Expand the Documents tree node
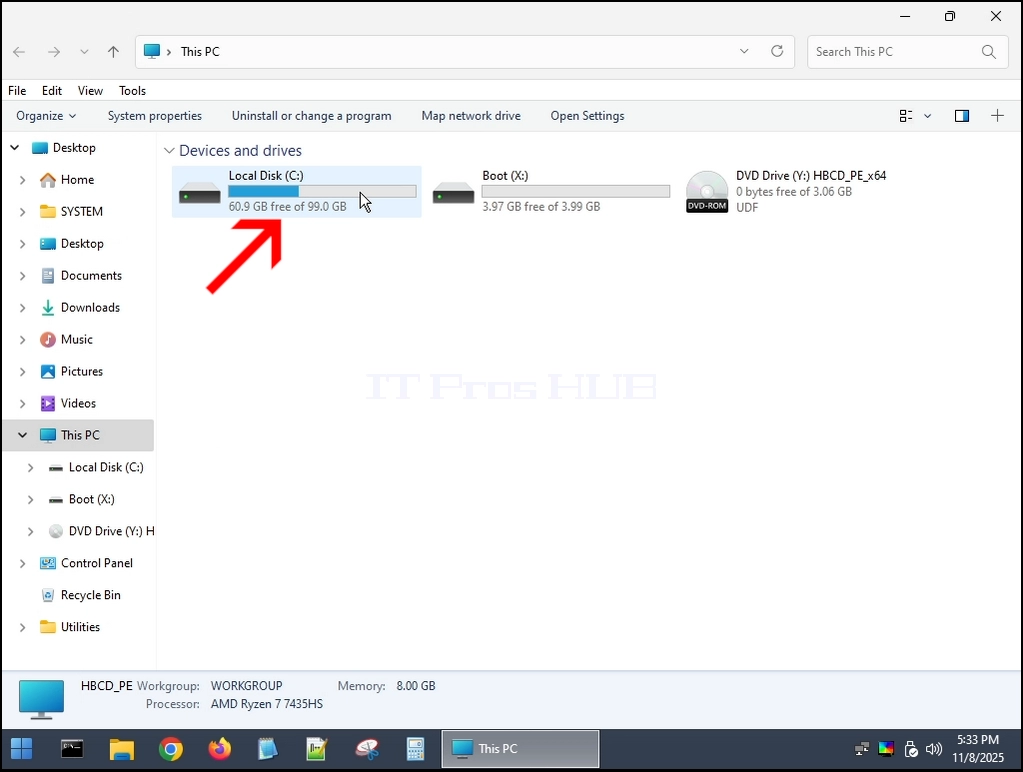 (22, 276)
